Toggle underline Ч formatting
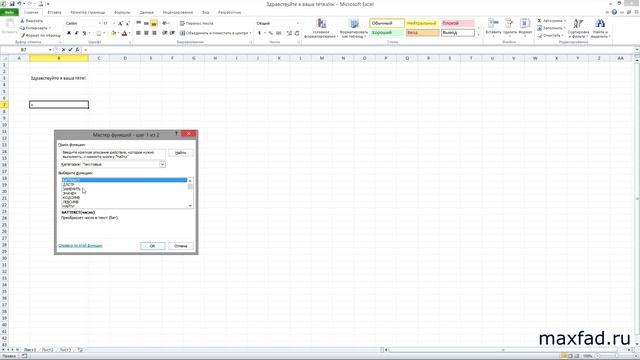The width and height of the screenshot is (640, 360). (84, 33)
